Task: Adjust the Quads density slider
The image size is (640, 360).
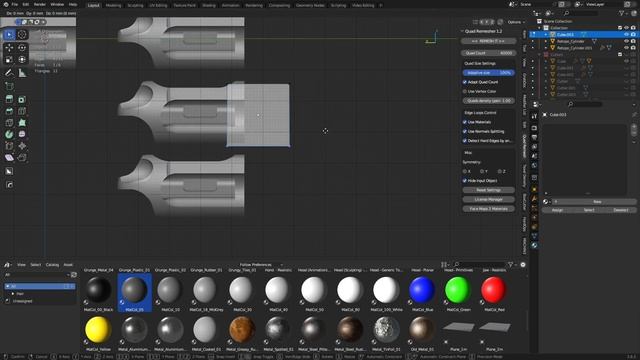Action: point(488,101)
